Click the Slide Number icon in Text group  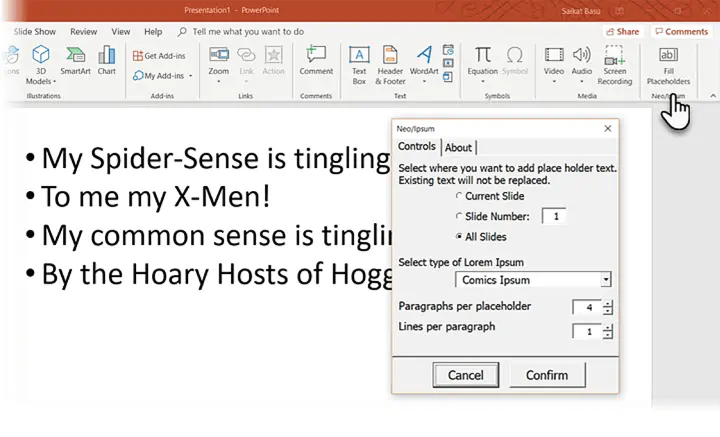(x=448, y=63)
